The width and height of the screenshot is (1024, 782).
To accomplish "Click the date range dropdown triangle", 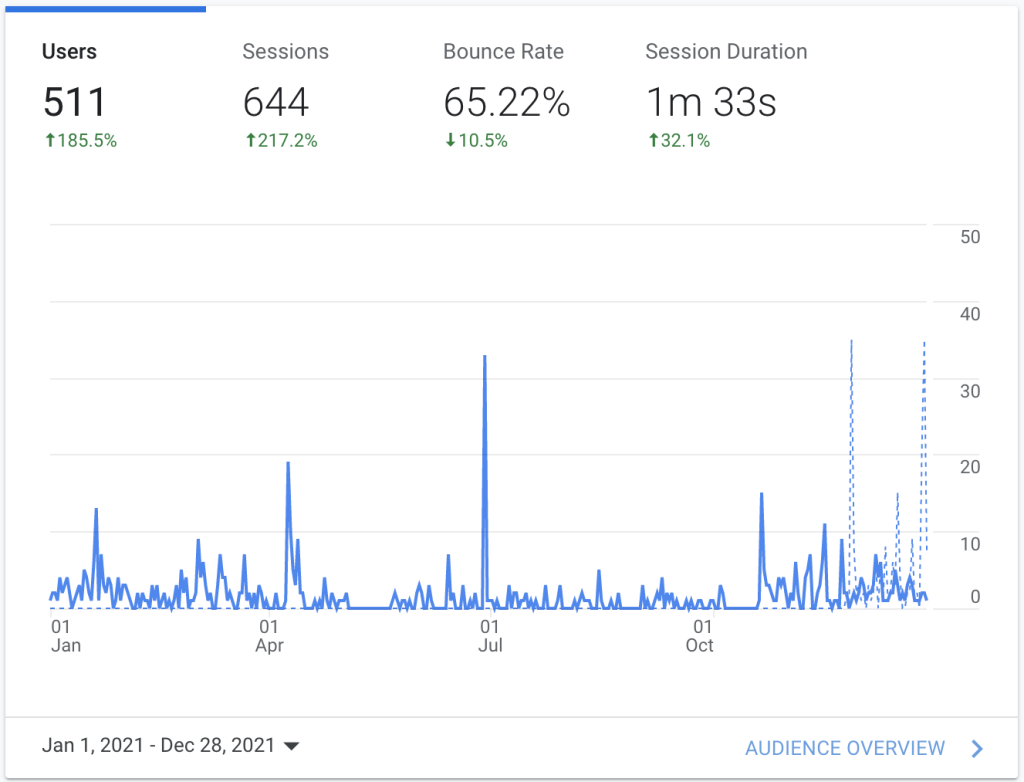I will point(292,747).
